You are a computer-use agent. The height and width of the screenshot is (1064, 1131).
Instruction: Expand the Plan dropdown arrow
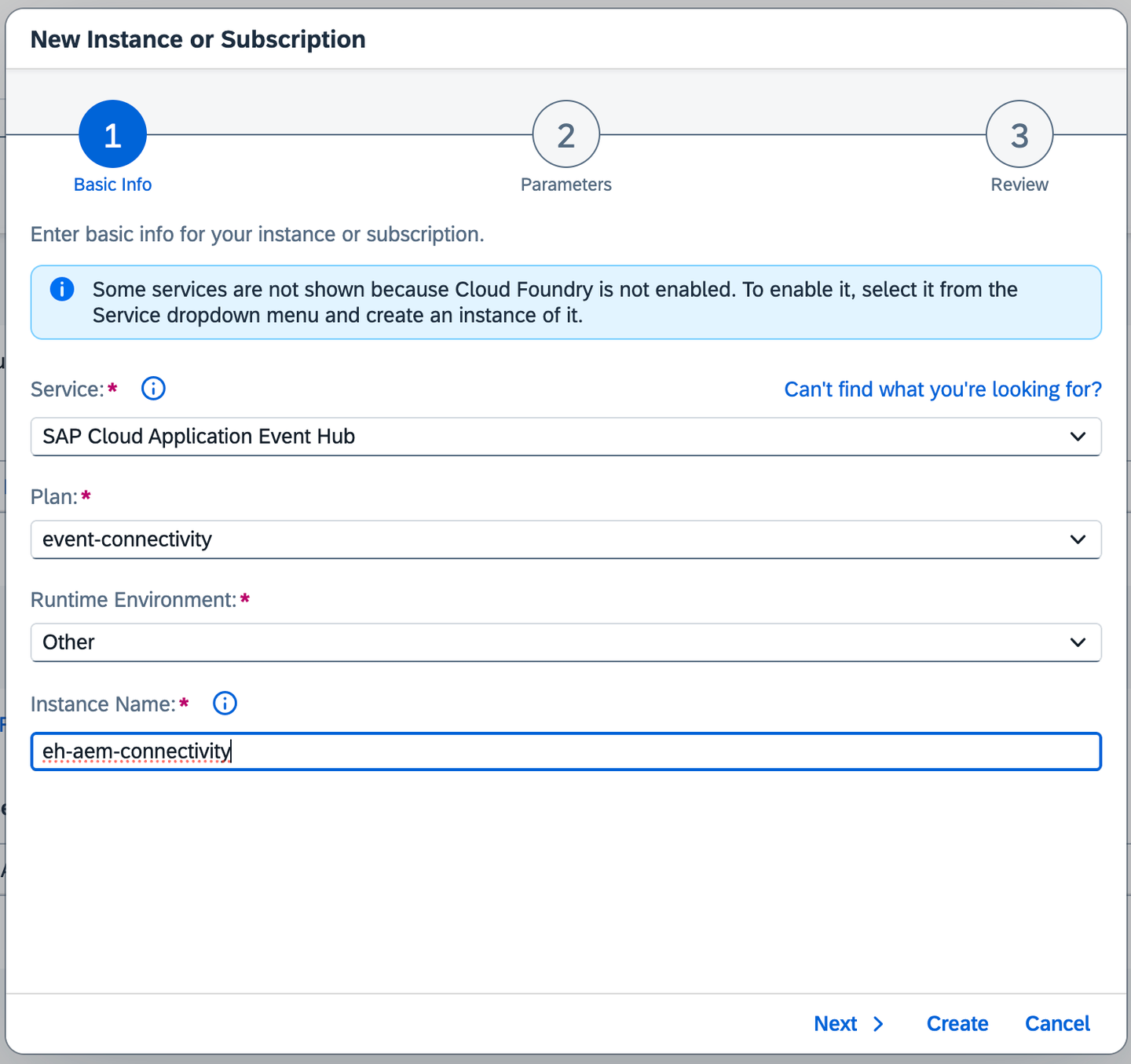click(x=1078, y=539)
